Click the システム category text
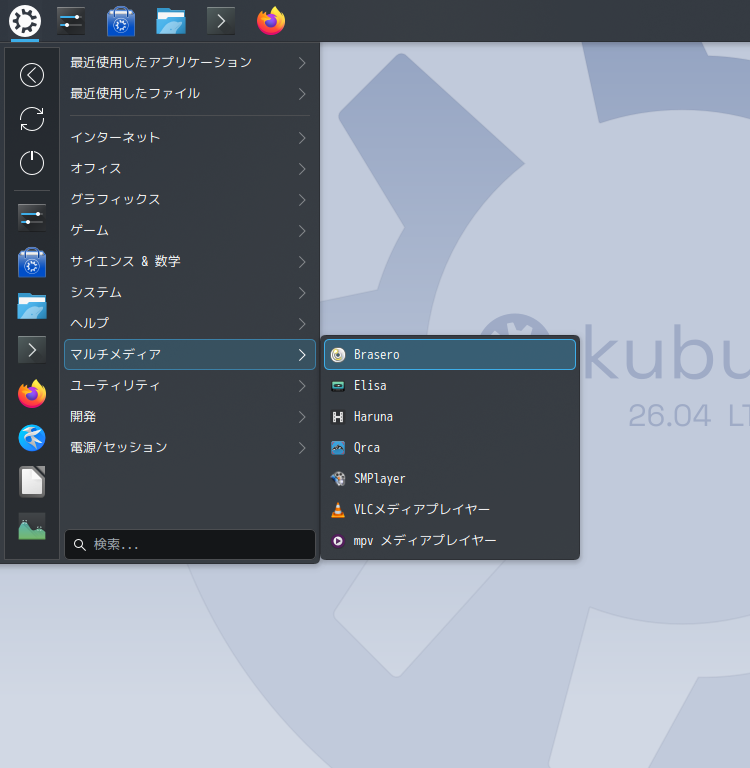Screen dimensions: 750x768 [x=96, y=292]
